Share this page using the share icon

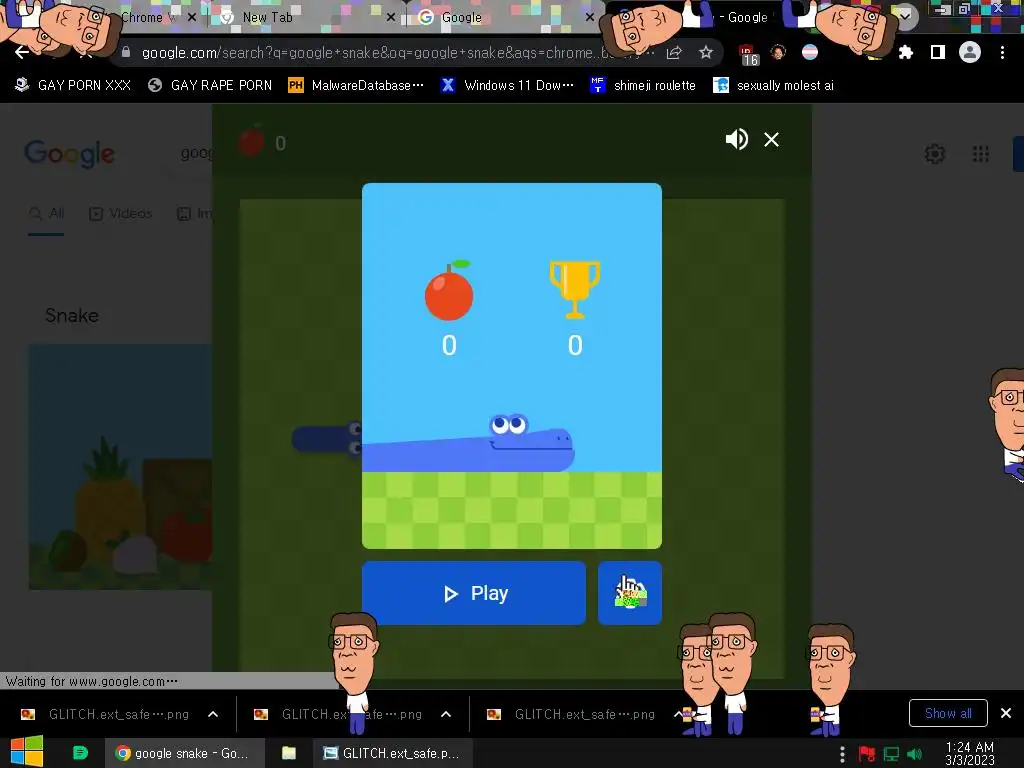(674, 52)
